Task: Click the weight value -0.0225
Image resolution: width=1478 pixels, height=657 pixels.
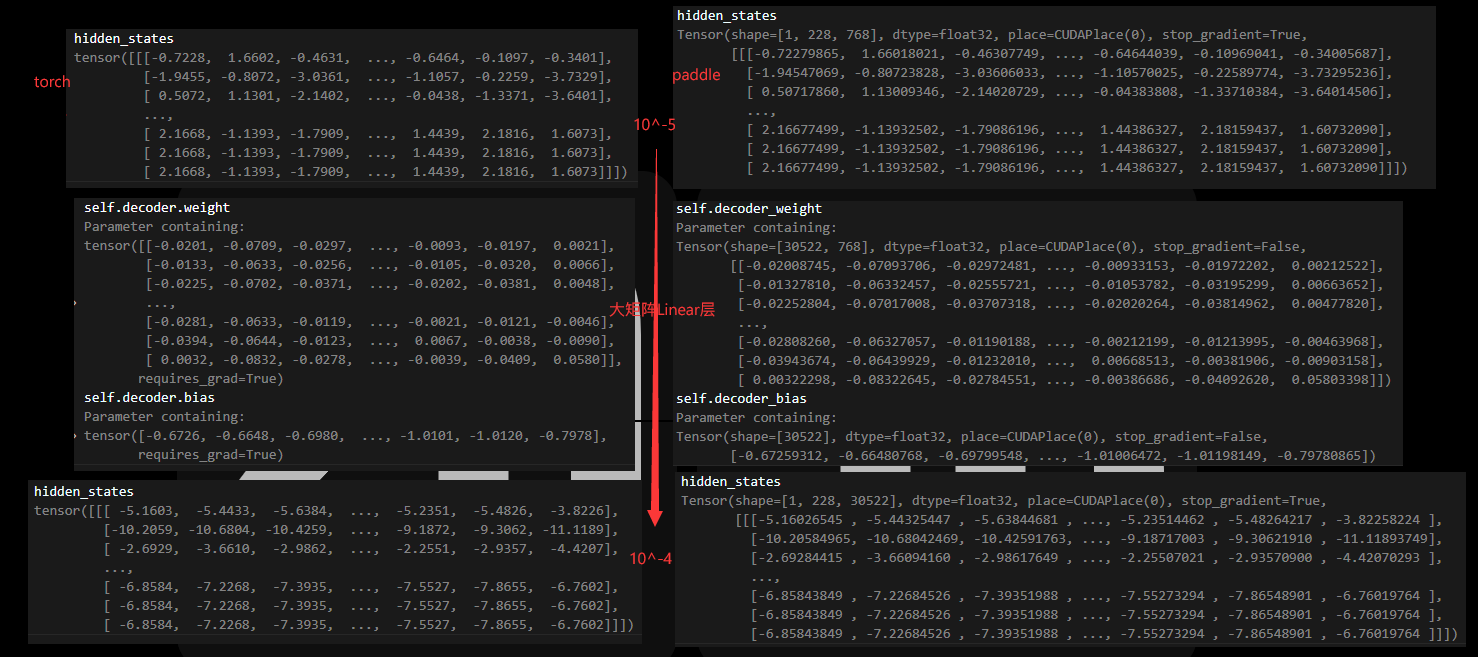Action: pyautogui.click(x=179, y=284)
